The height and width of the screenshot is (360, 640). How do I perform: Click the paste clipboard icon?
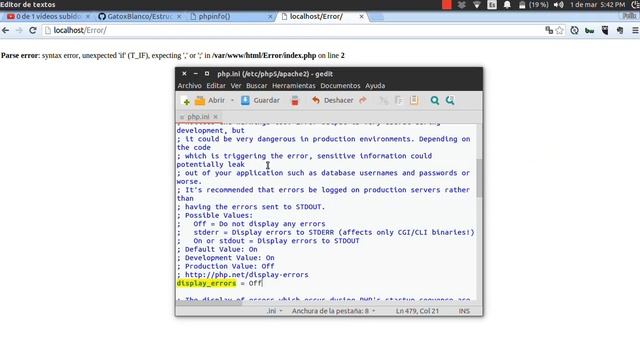(x=414, y=100)
